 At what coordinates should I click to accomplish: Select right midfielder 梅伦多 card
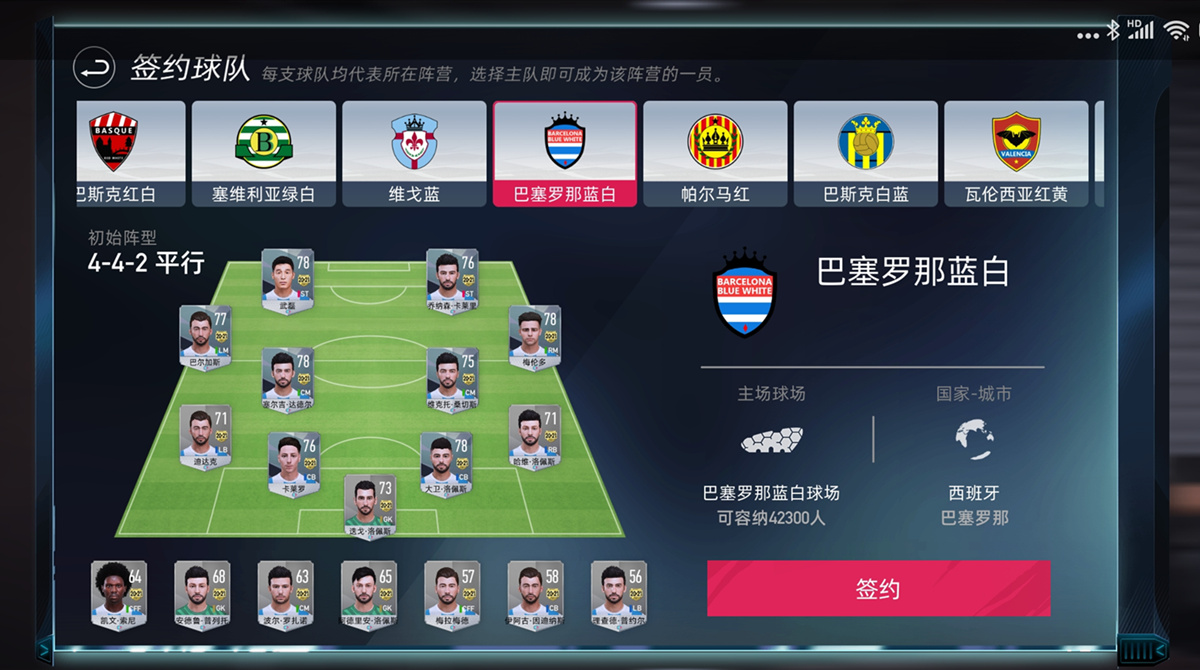(x=534, y=338)
